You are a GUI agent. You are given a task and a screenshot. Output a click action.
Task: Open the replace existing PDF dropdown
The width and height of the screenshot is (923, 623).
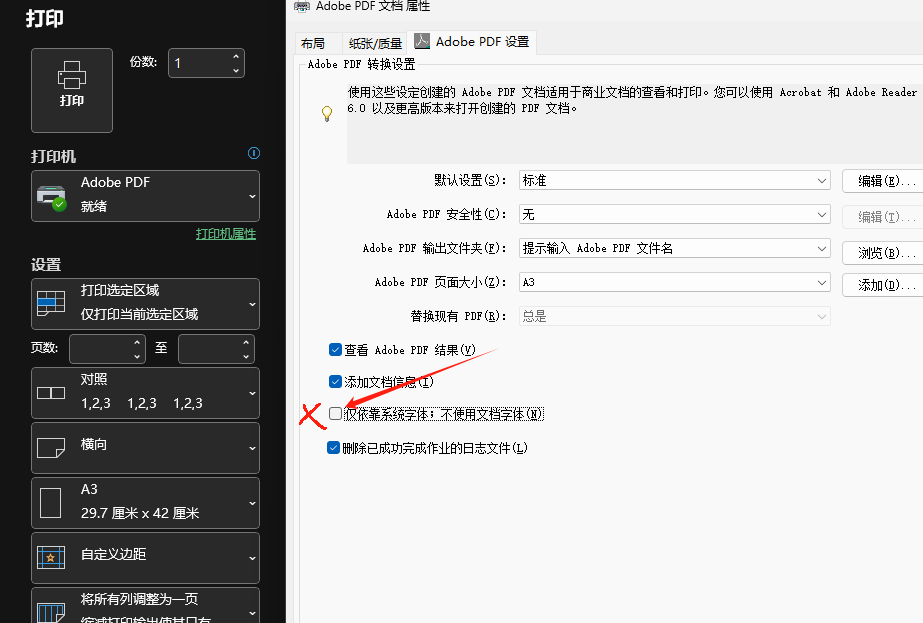coord(675,316)
